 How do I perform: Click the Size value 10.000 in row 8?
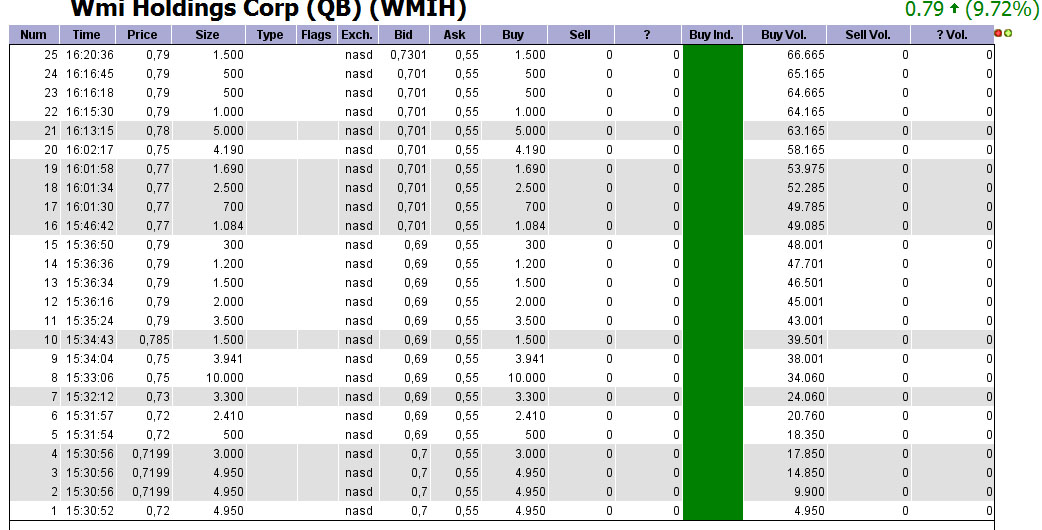pos(225,378)
